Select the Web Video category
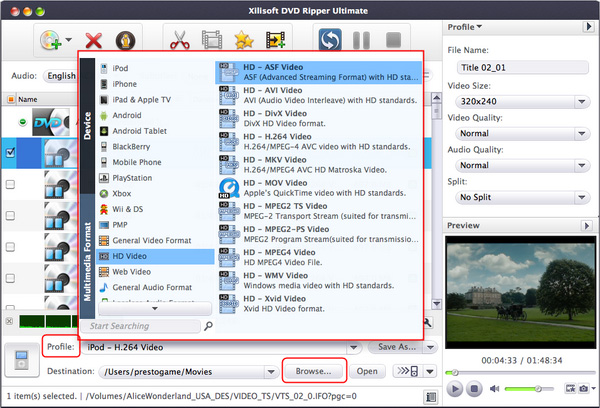This screenshot has height=408, width=600. pos(155,272)
